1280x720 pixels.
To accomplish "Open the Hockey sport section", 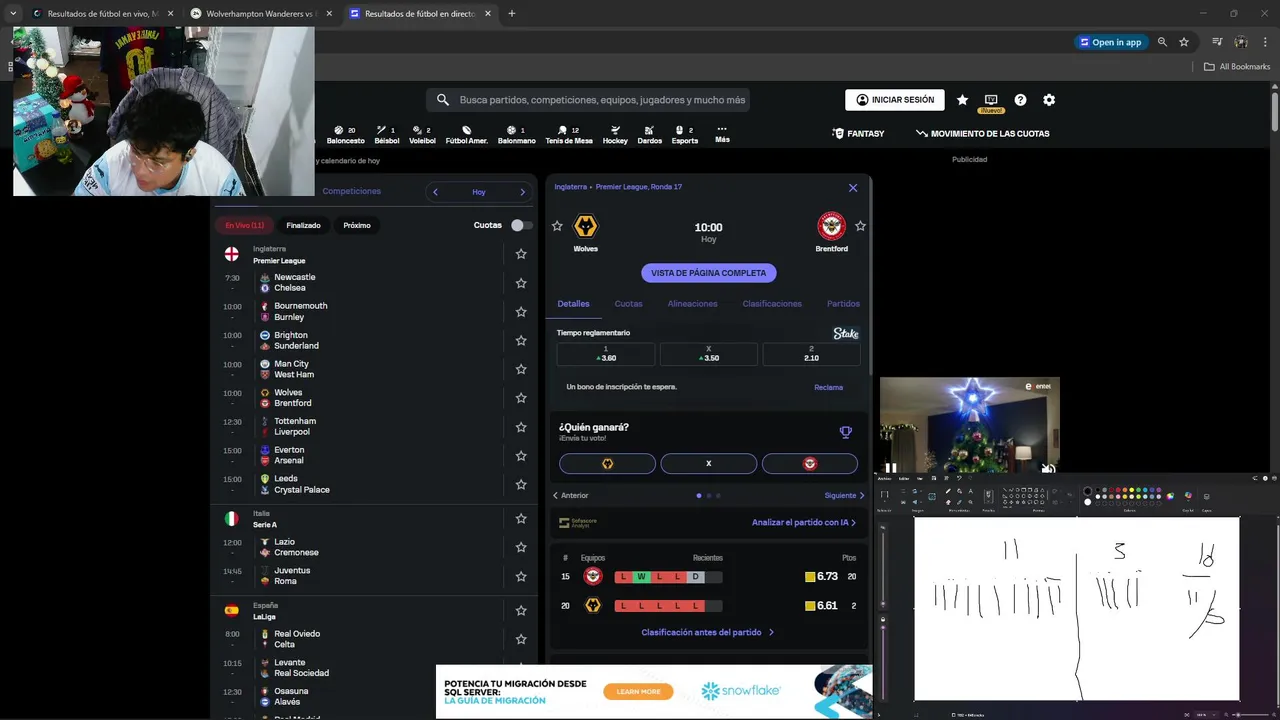I will (615, 134).
